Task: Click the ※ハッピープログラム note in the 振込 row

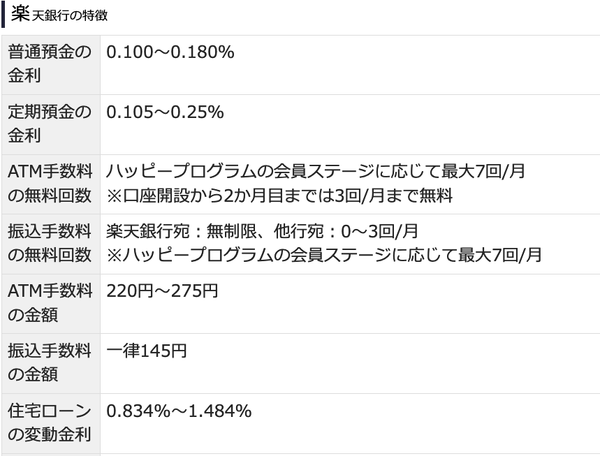Action: (324, 256)
